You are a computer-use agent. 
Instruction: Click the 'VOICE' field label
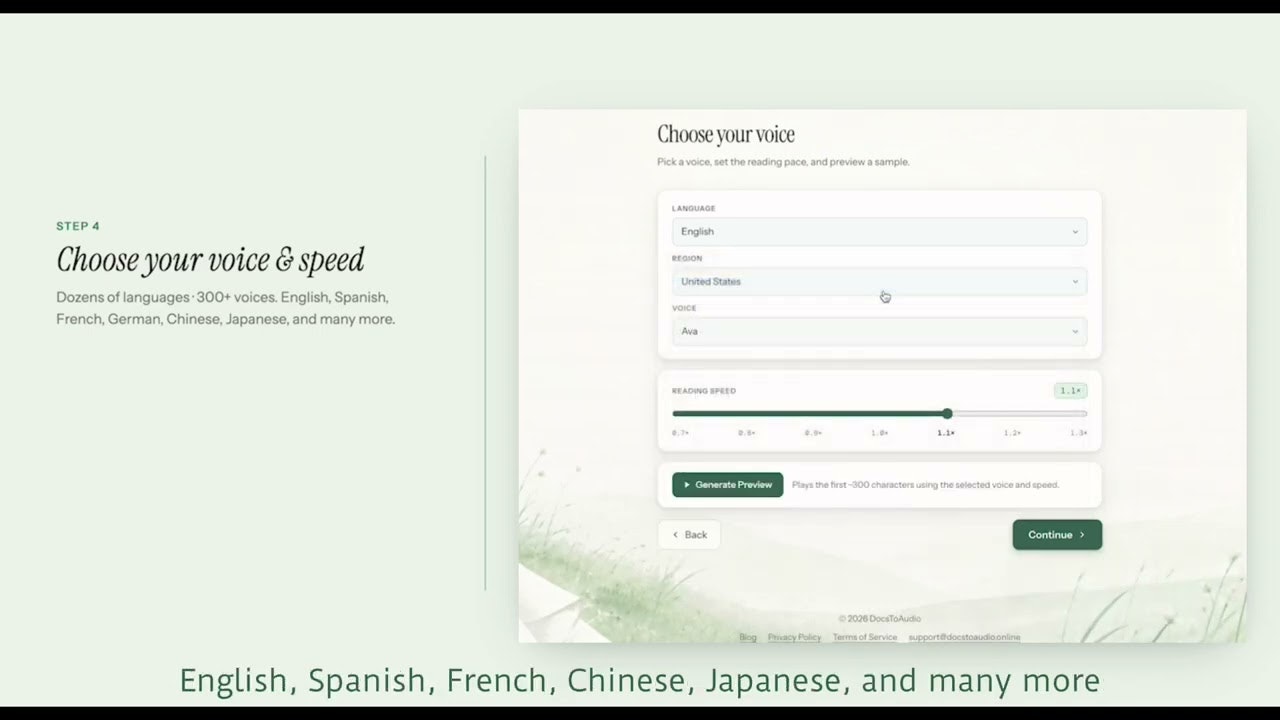pos(684,308)
